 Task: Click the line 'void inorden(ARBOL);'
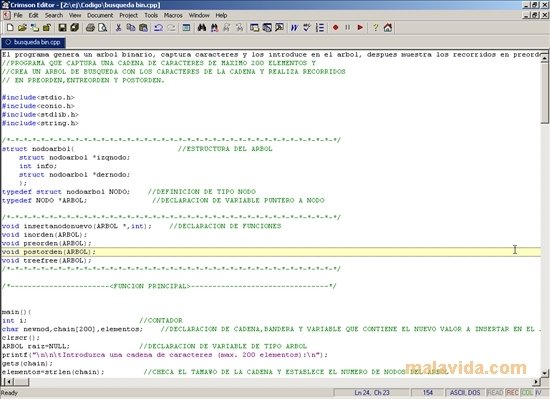pos(44,235)
